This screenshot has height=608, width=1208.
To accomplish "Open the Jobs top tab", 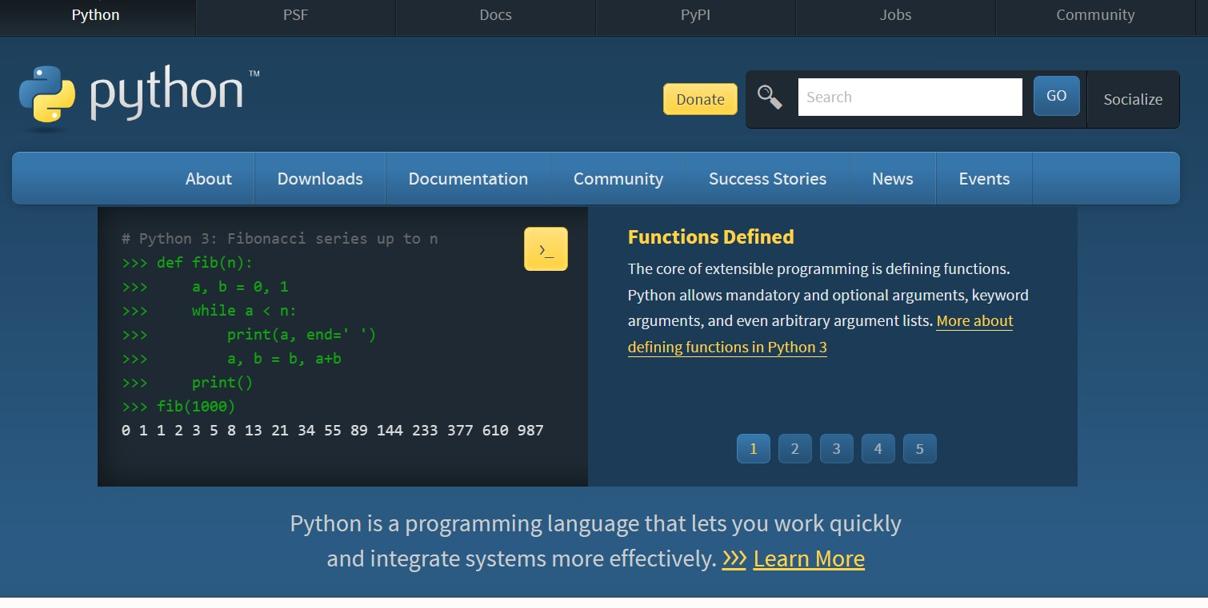I will coord(896,15).
